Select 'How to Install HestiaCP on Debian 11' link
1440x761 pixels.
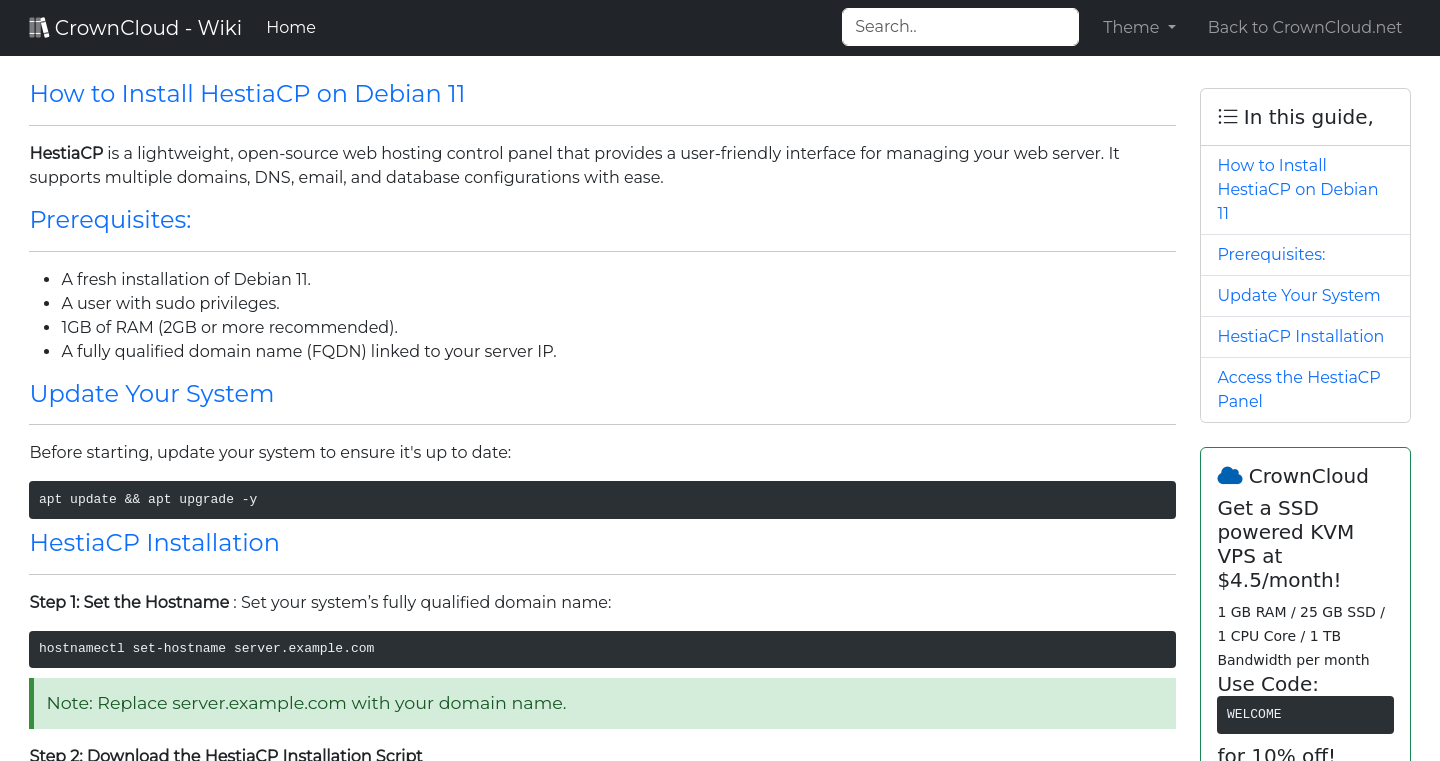click(1297, 189)
